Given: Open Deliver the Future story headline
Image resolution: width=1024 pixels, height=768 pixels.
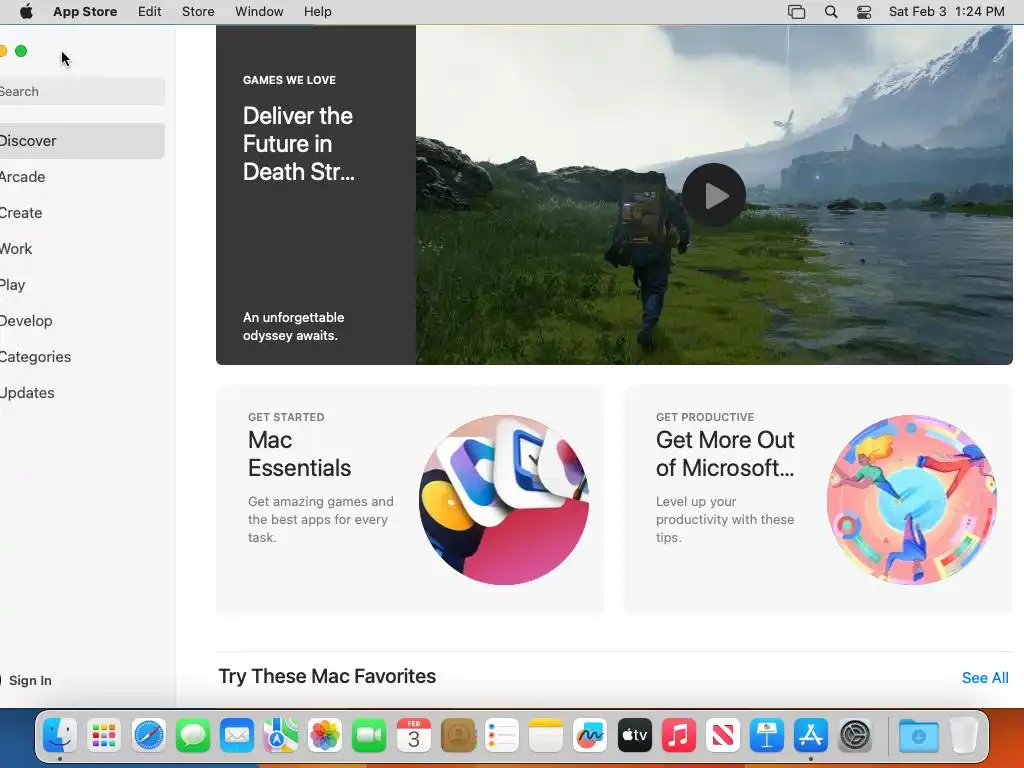Looking at the screenshot, I should [298, 144].
